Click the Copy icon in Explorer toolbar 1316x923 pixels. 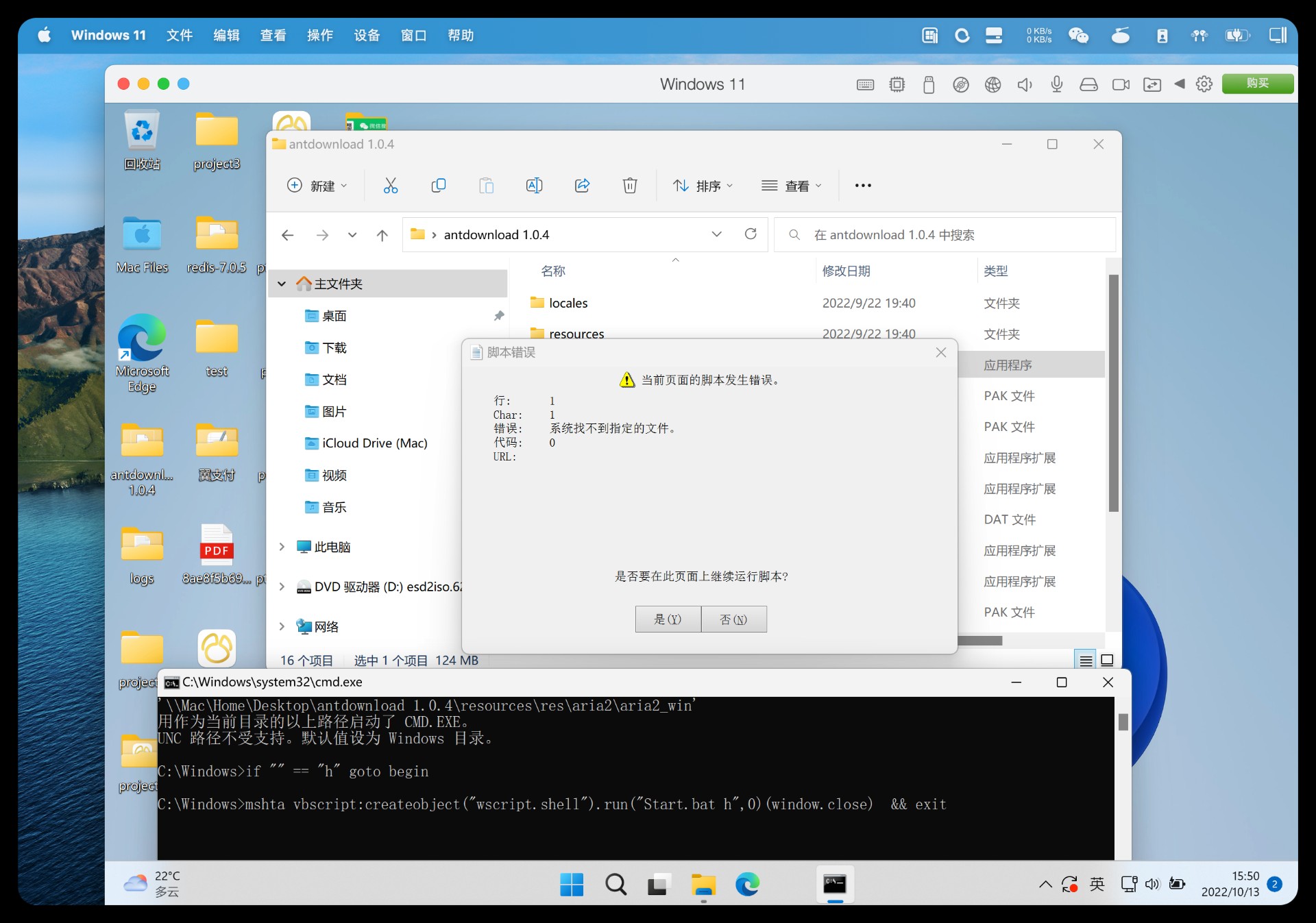point(439,186)
